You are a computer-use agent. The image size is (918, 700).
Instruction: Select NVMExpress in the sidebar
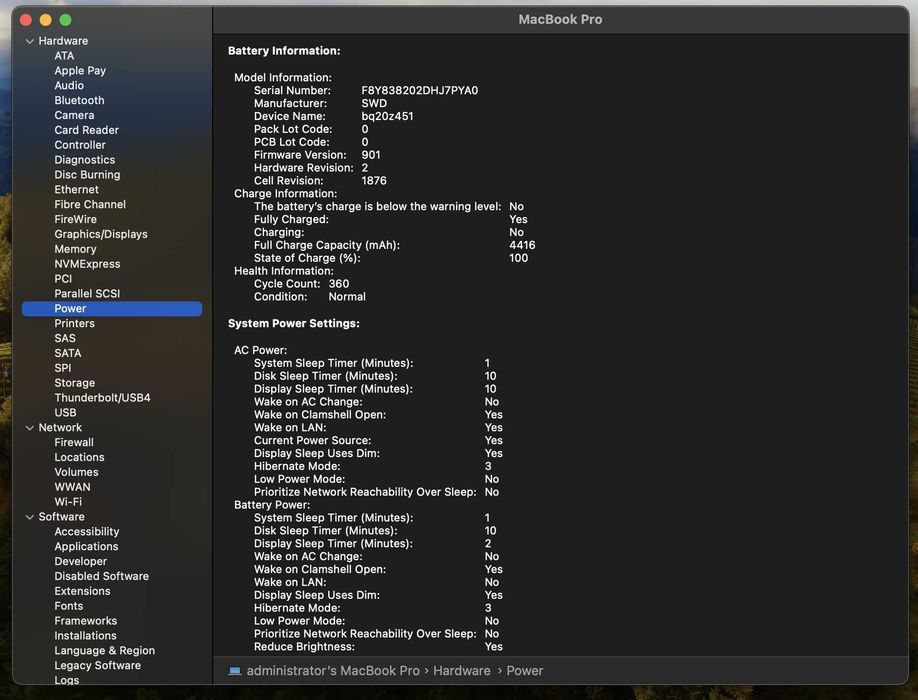click(87, 264)
